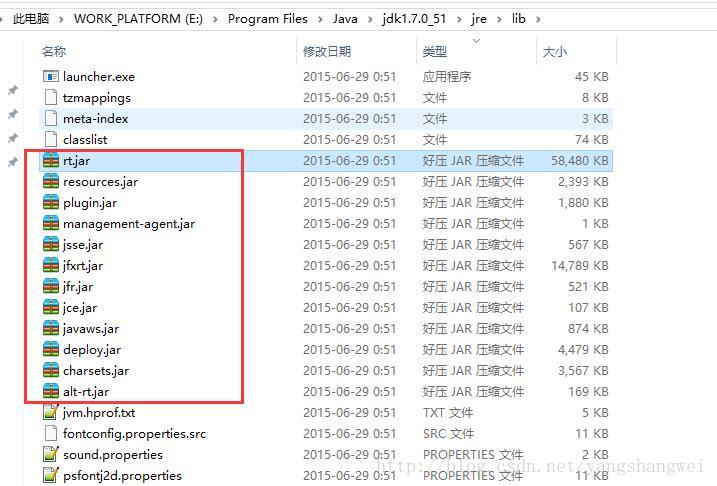Open the chevron after Java breadcrumb
Image resolution: width=717 pixels, height=486 pixels.
click(370, 19)
